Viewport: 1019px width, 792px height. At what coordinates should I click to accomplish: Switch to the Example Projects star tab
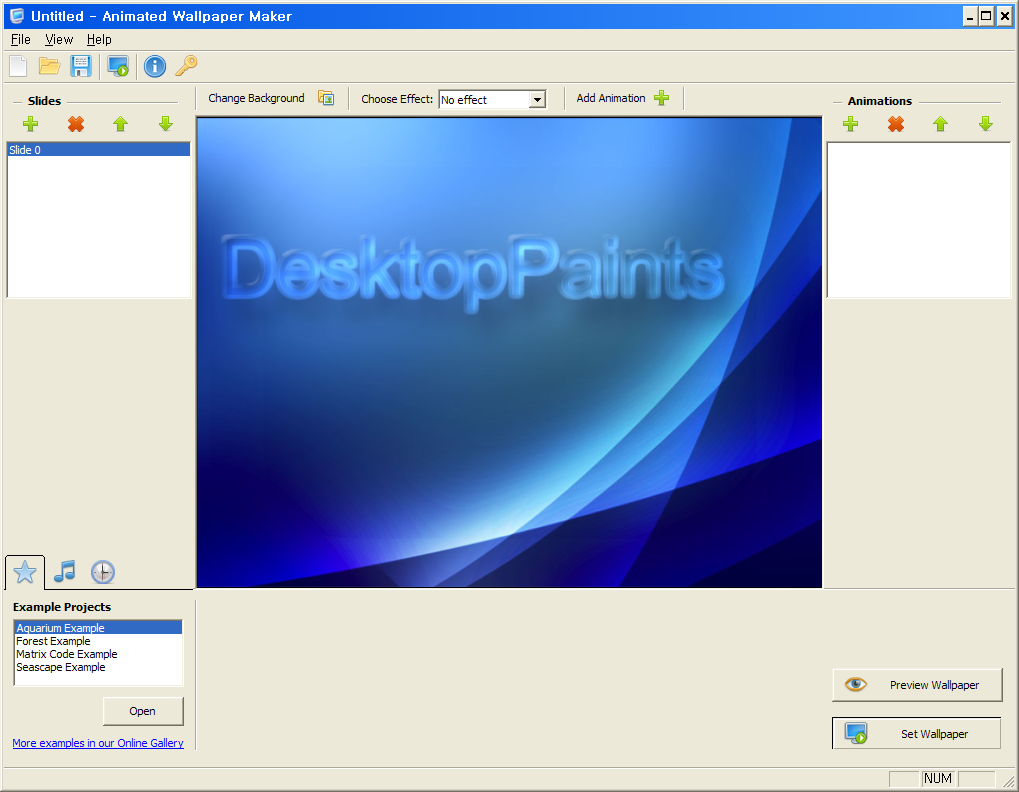[x=25, y=572]
